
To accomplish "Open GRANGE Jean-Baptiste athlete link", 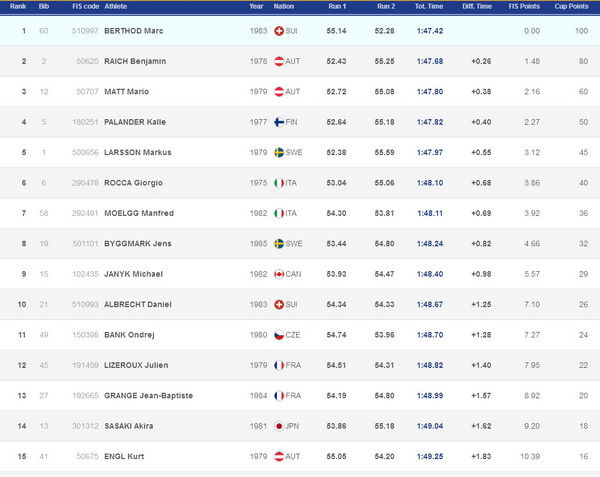I will 148,396.
